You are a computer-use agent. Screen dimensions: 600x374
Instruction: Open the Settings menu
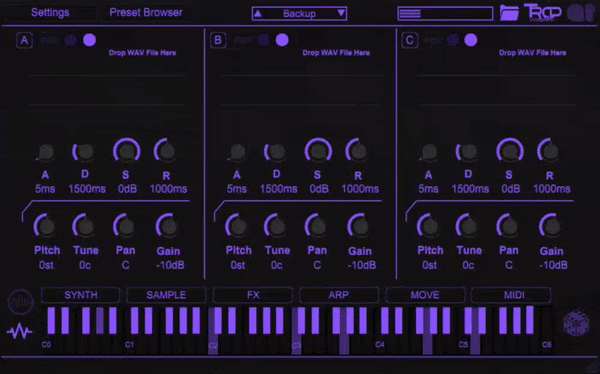coord(50,13)
